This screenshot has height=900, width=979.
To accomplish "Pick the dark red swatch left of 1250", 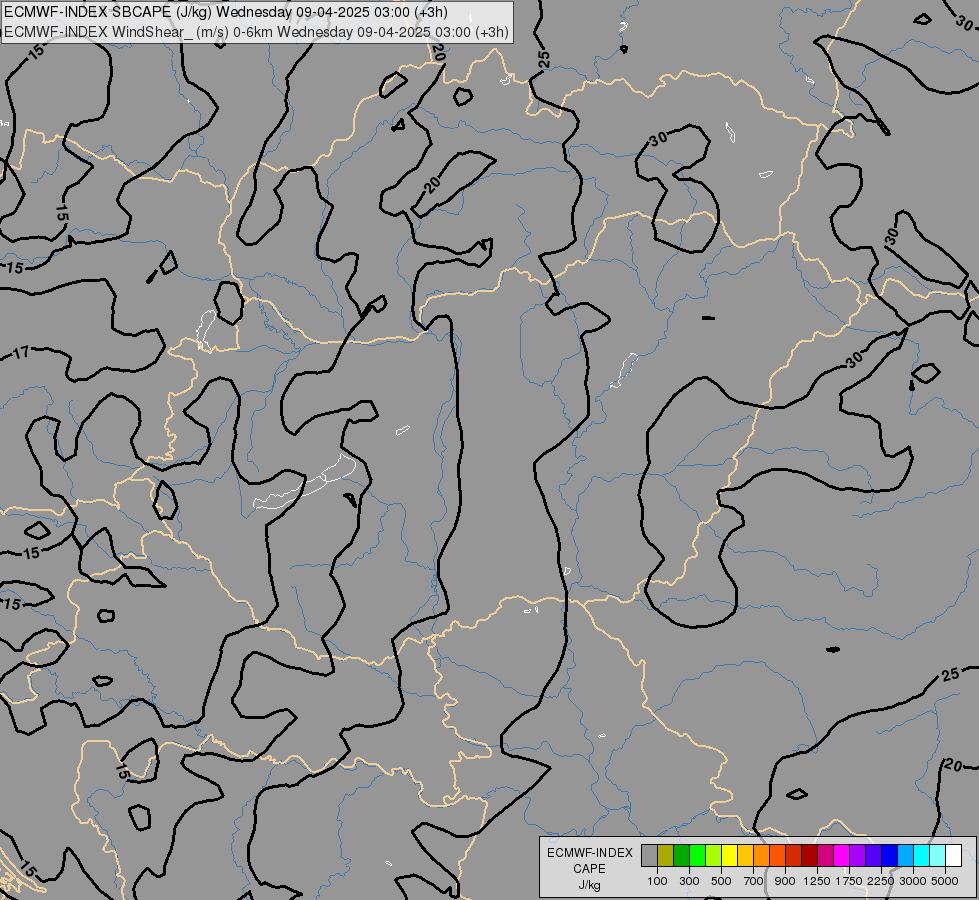I will pos(809,855).
